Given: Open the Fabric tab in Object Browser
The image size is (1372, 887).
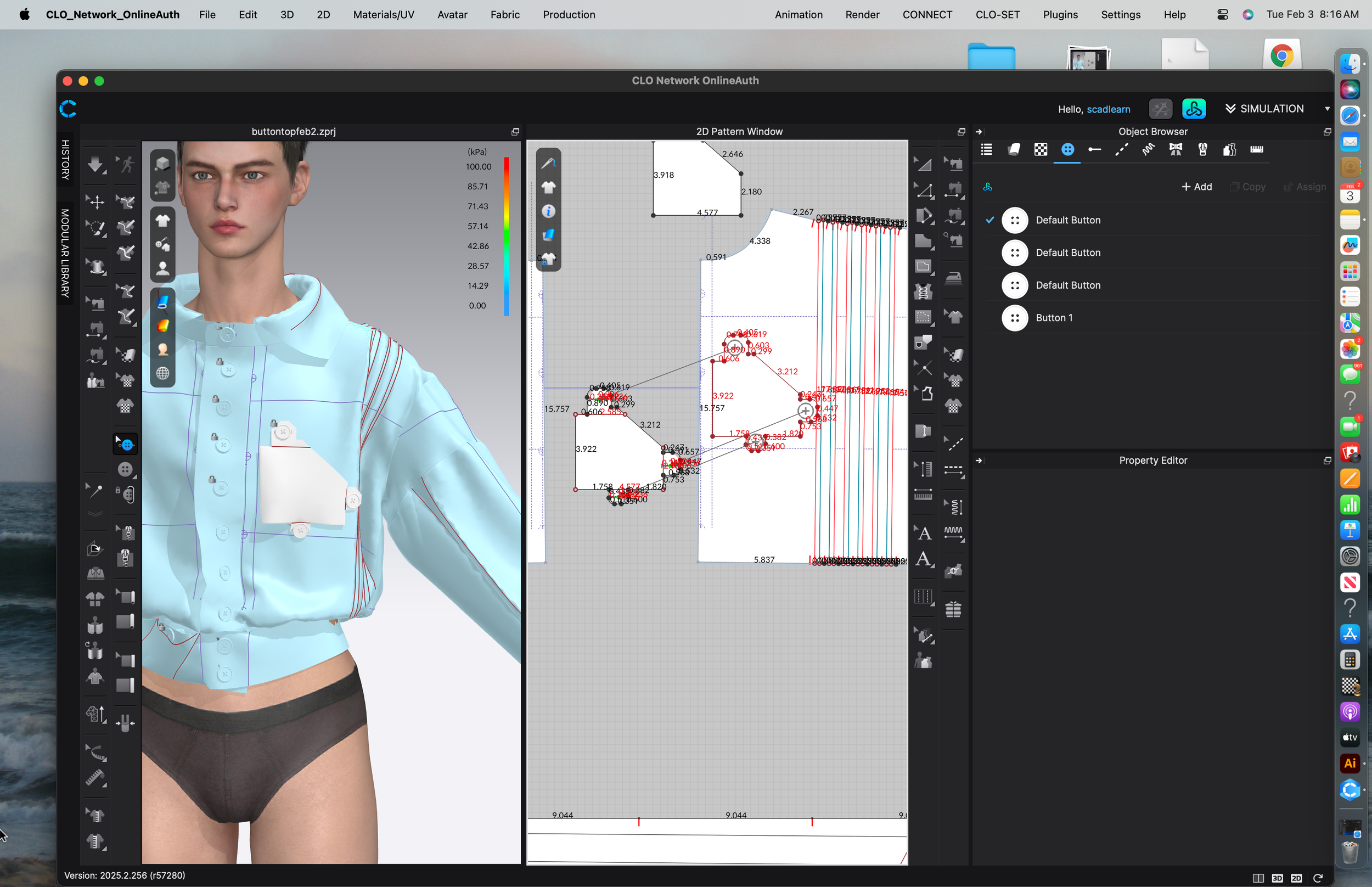Looking at the screenshot, I should pyautogui.click(x=1014, y=150).
